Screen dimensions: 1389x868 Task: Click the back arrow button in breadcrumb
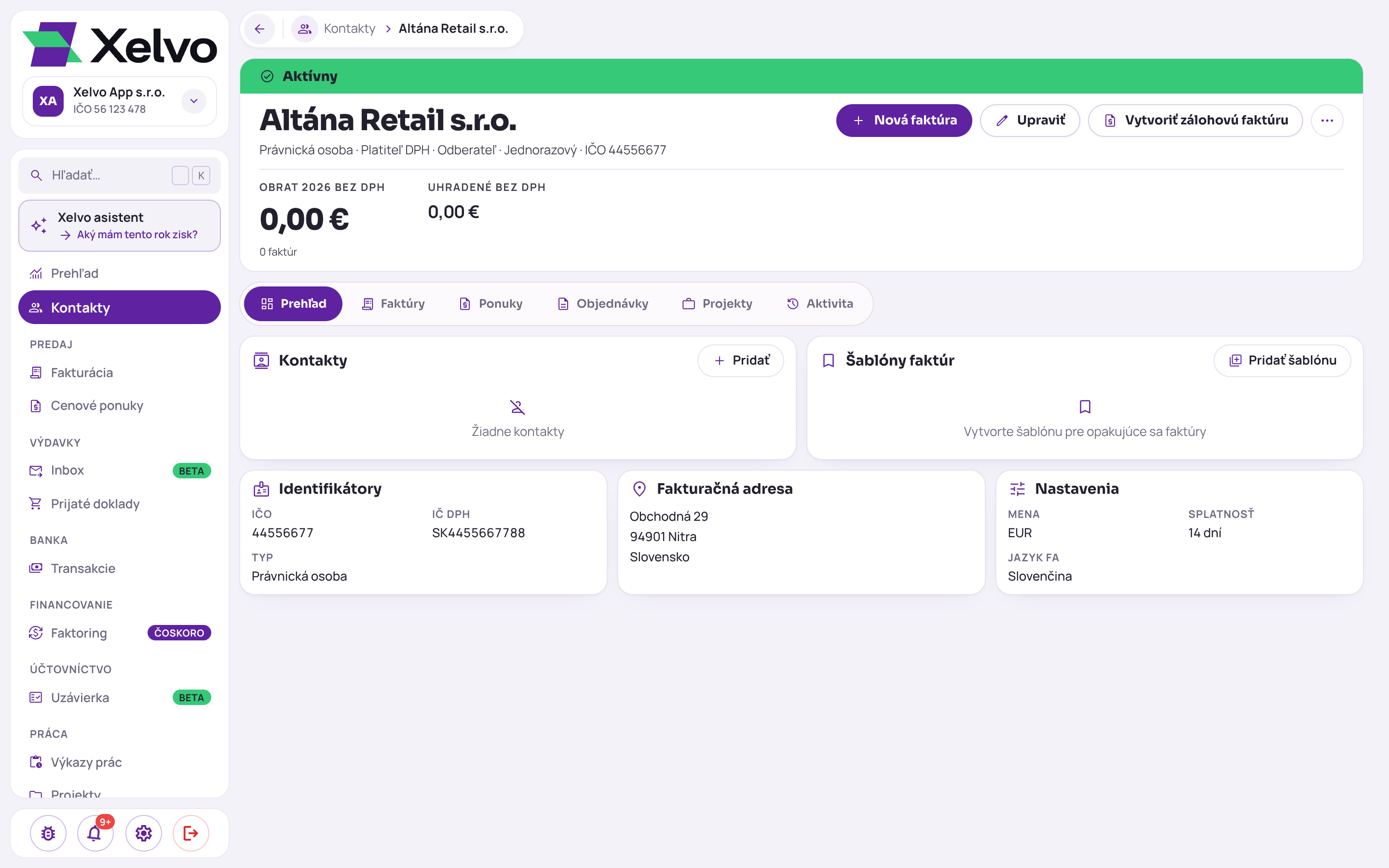259,29
